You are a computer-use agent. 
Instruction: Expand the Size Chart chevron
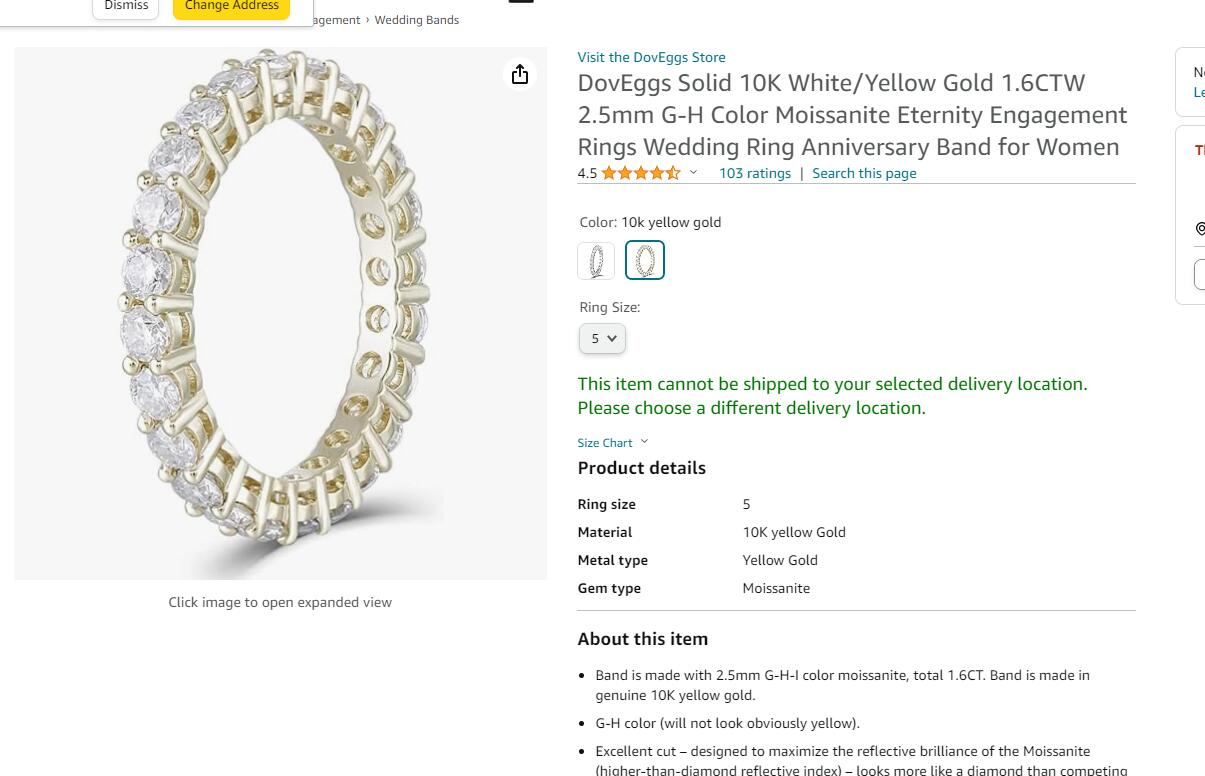click(x=644, y=442)
